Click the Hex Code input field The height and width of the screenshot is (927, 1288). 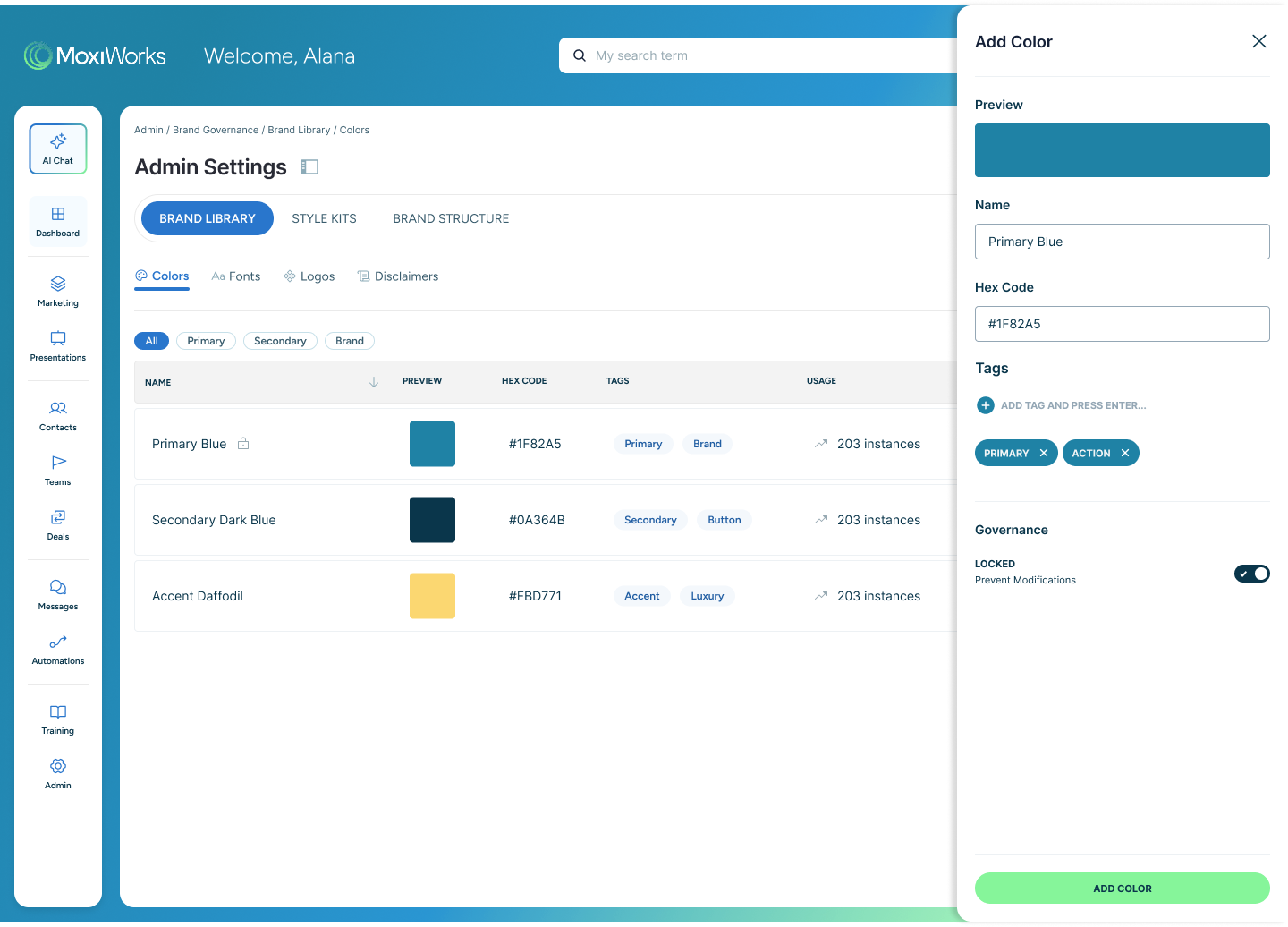1123,324
